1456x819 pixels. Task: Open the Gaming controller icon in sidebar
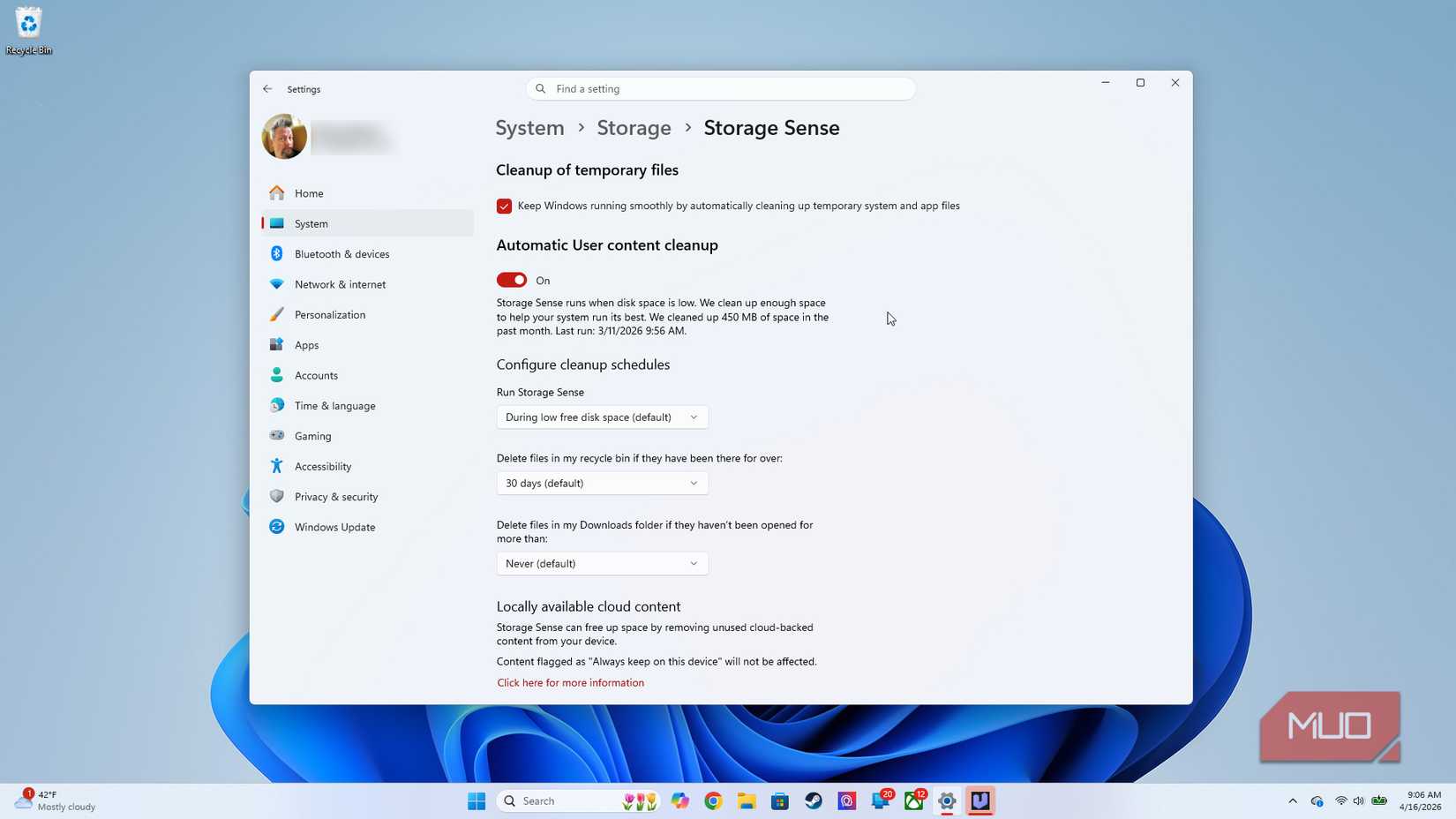coord(276,435)
